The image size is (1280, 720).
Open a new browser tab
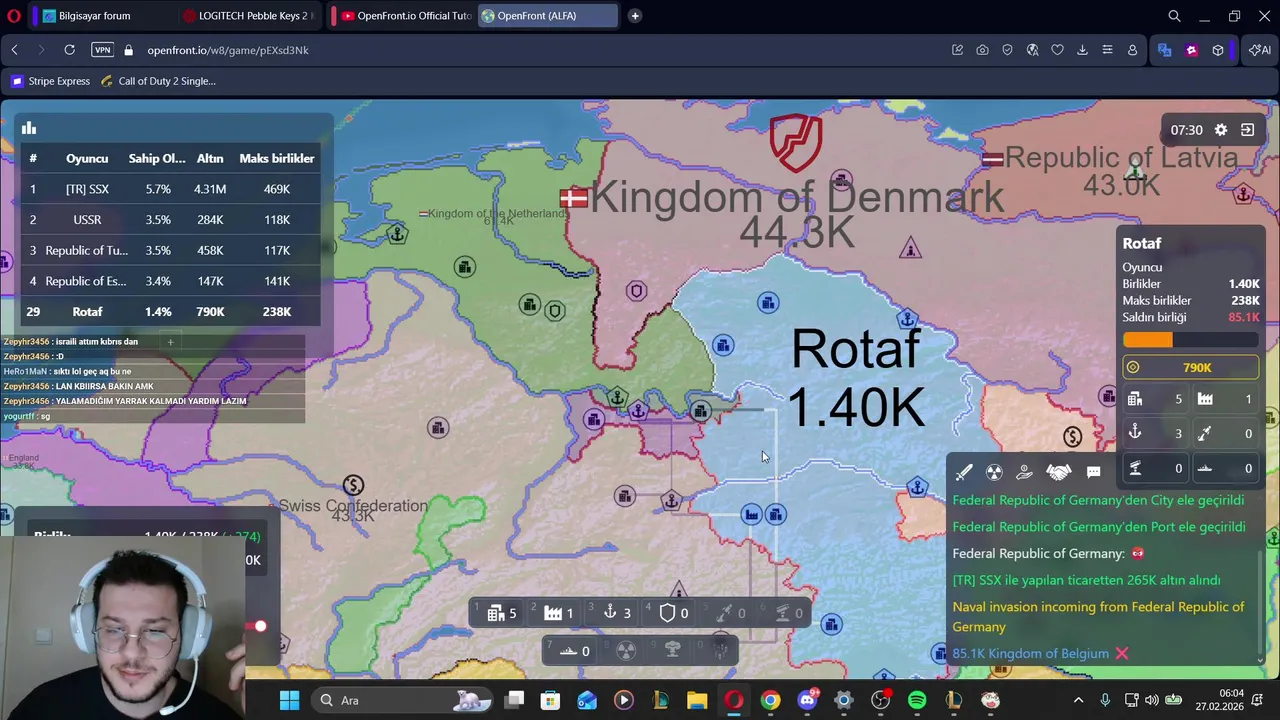[635, 16]
